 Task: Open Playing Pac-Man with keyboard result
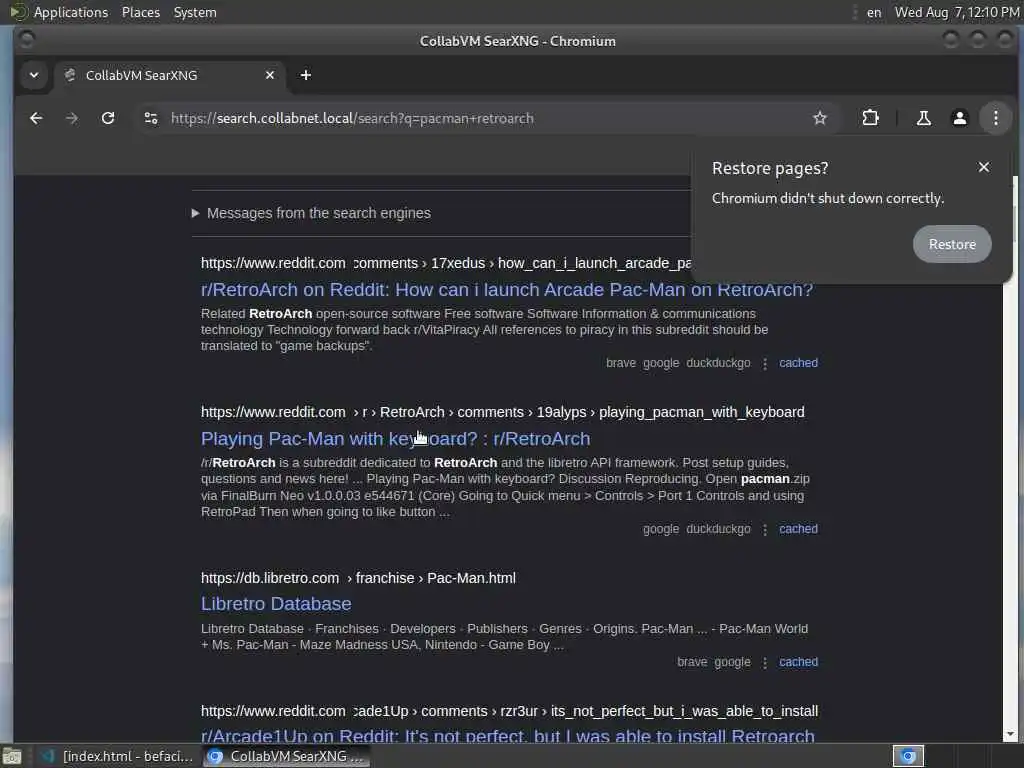tap(395, 439)
